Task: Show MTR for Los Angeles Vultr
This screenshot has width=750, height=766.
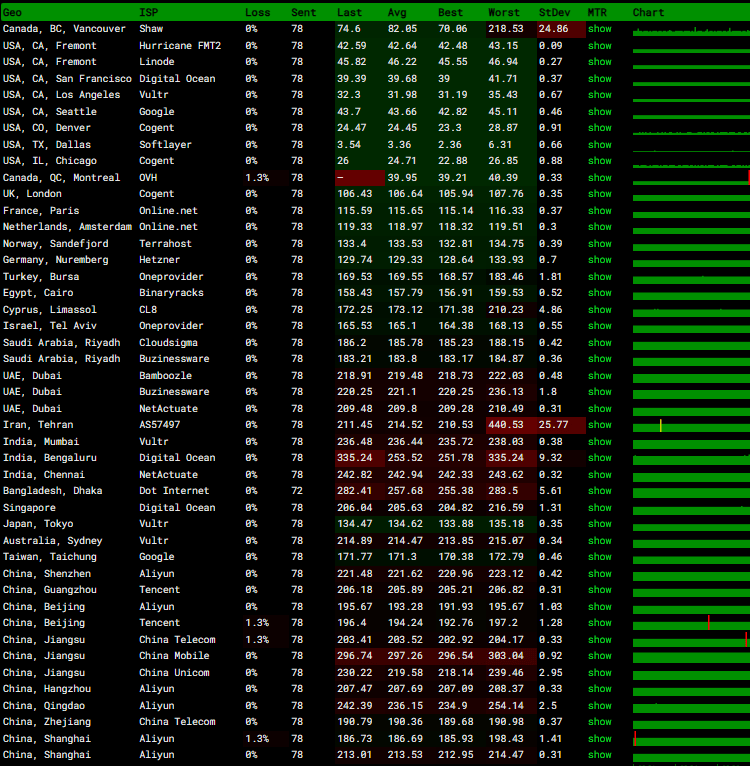Action: tap(600, 95)
